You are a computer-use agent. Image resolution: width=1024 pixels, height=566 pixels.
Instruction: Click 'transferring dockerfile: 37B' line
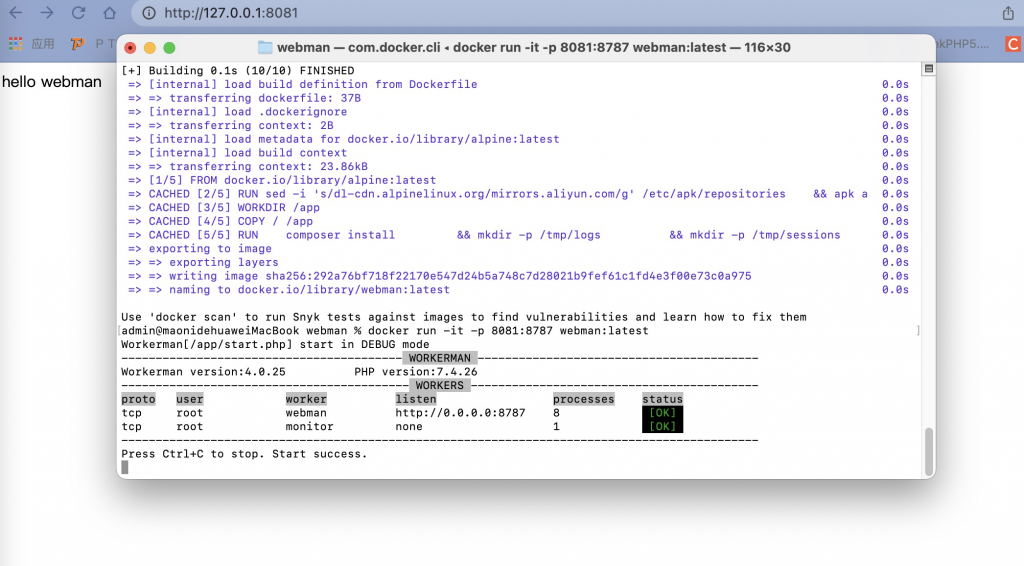[244, 98]
